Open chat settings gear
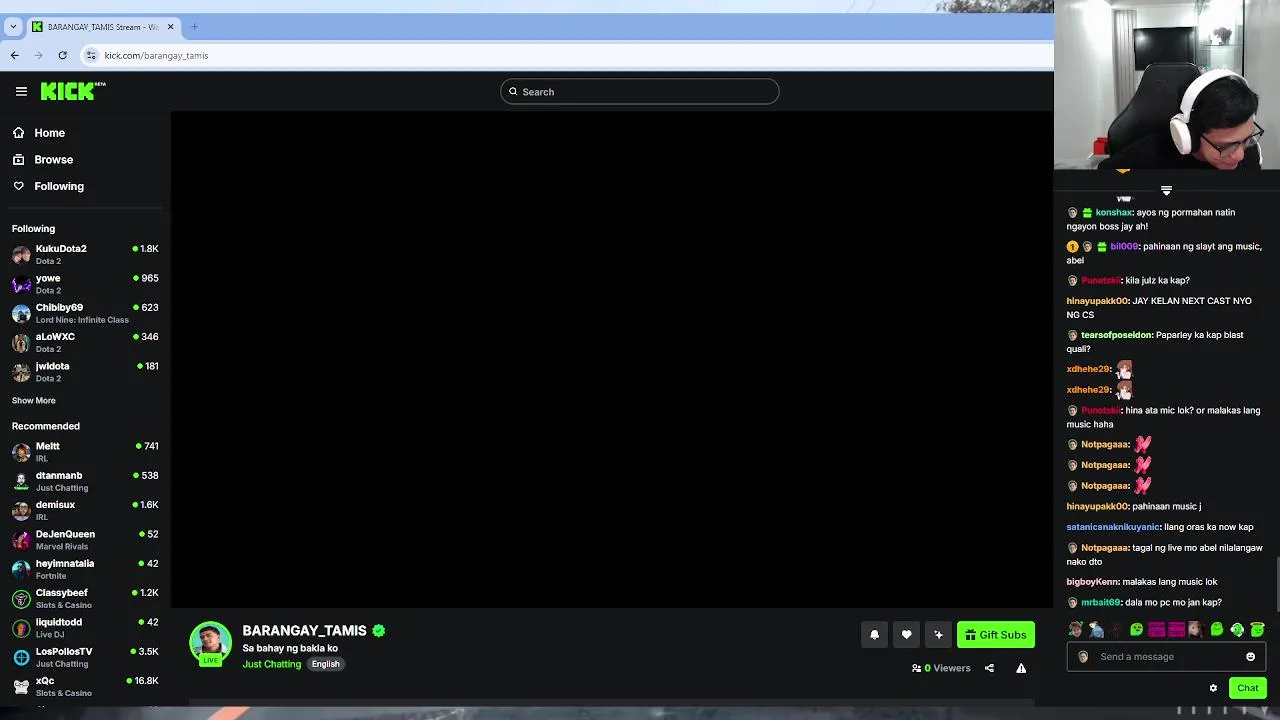The height and width of the screenshot is (720, 1280). [1213, 688]
